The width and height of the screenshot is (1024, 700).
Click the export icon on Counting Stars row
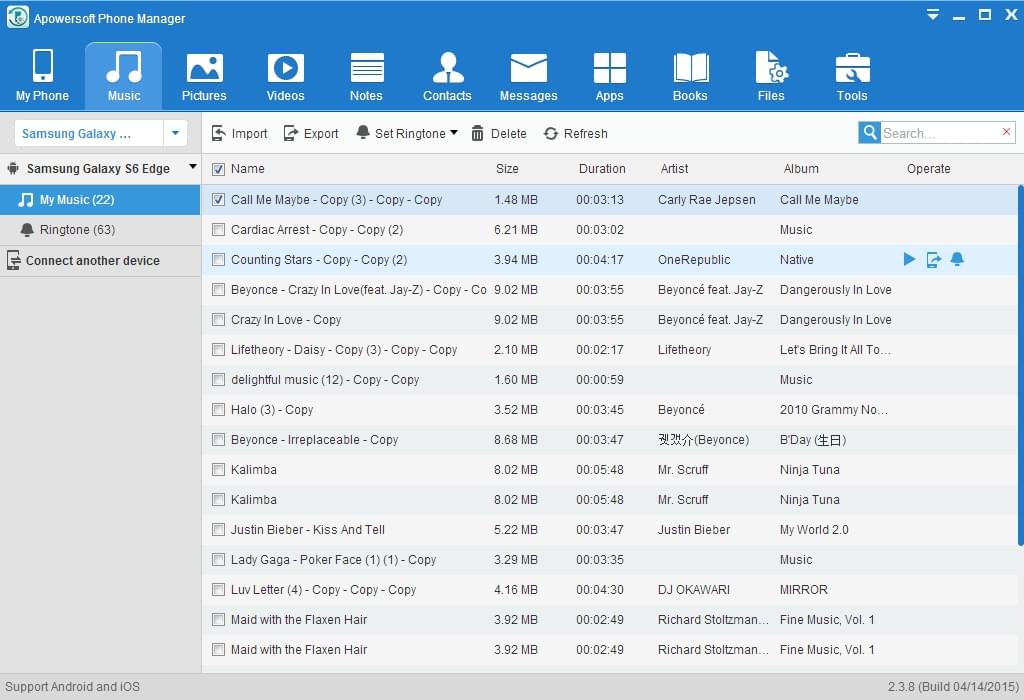tap(933, 260)
